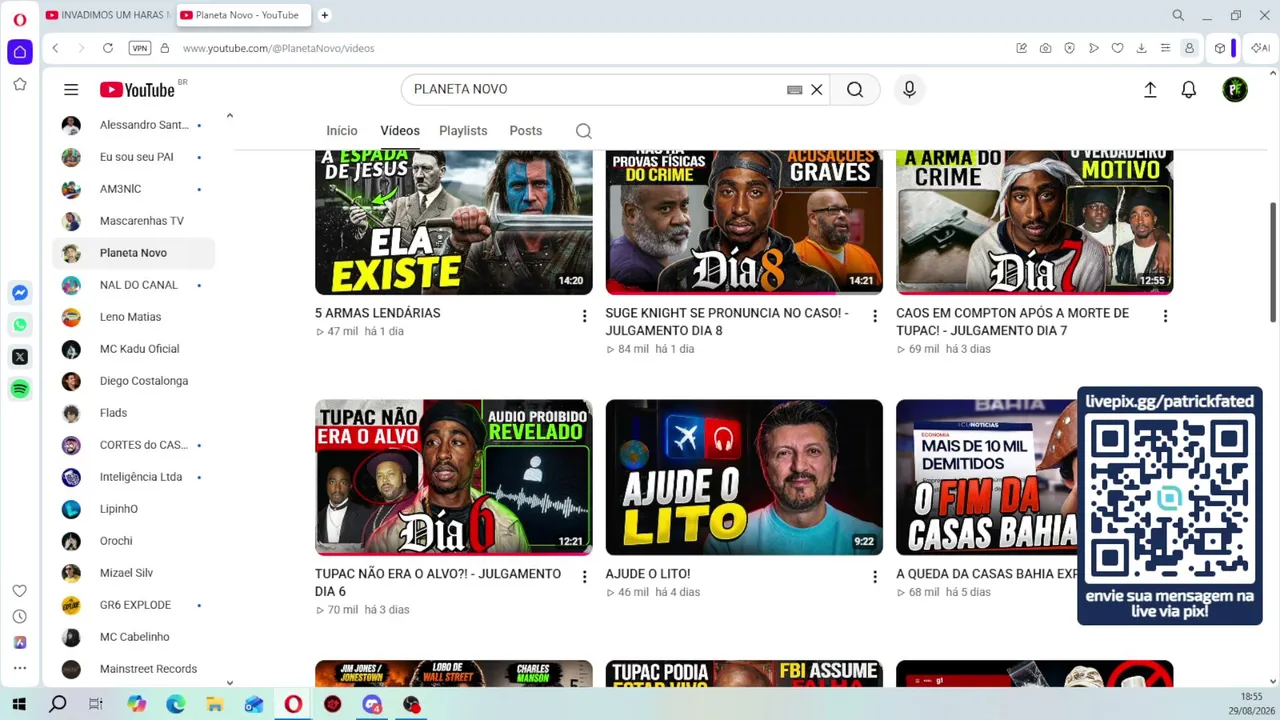The width and height of the screenshot is (1280, 720).
Task: Take a snapshot with the camera icon
Action: click(x=1045, y=48)
